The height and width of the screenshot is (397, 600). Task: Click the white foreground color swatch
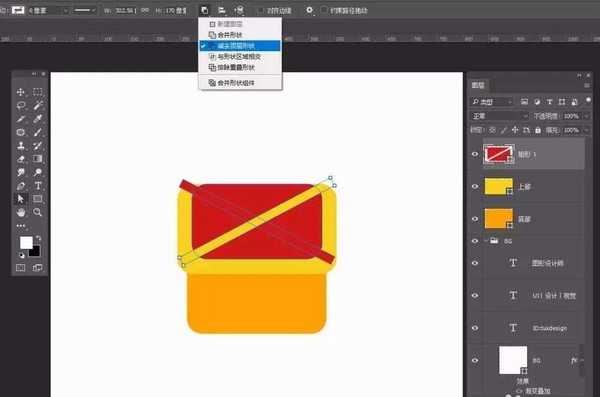click(26, 243)
